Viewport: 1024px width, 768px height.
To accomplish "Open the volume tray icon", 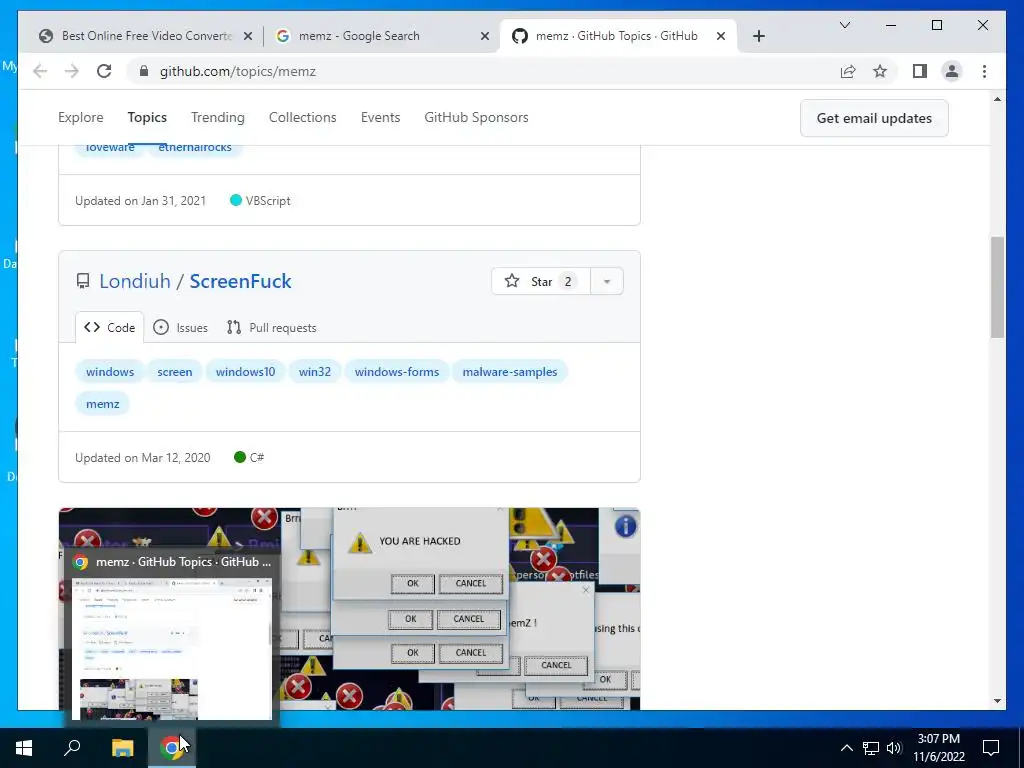I will click(894, 748).
